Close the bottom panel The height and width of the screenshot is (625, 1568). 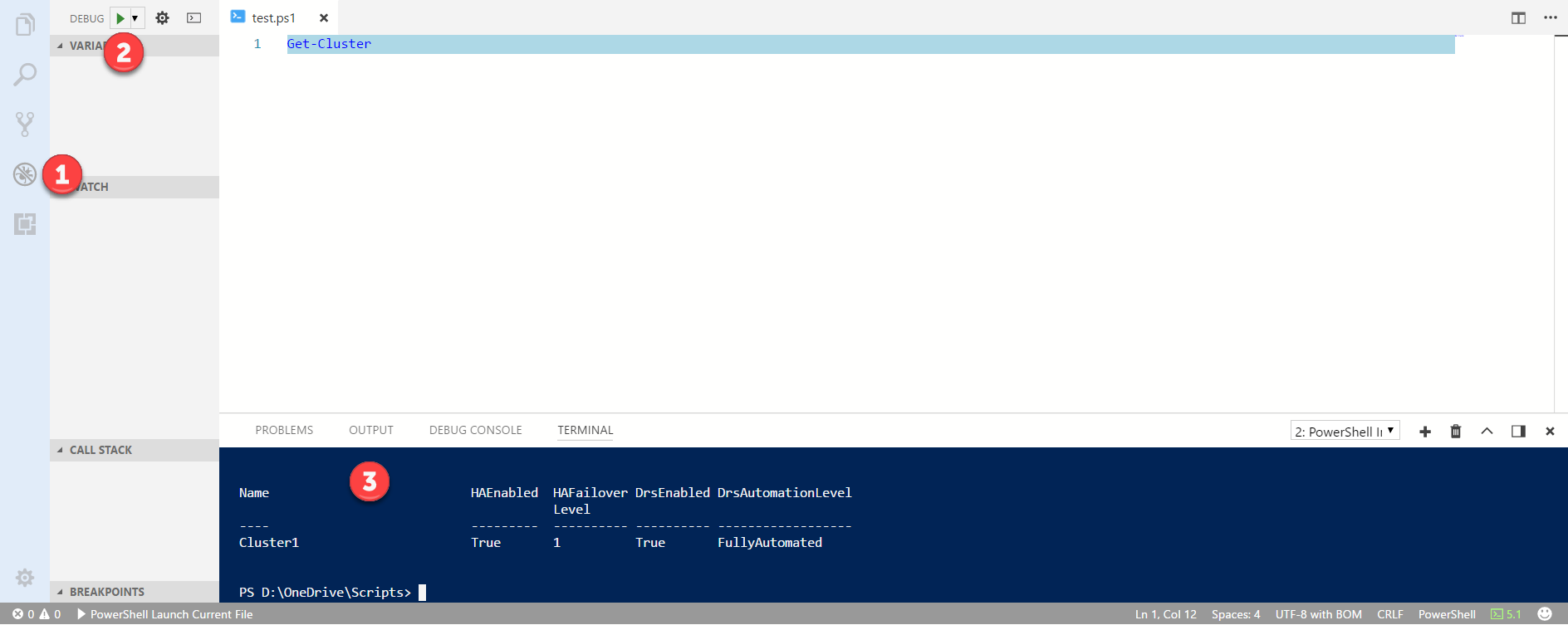[1550, 432]
